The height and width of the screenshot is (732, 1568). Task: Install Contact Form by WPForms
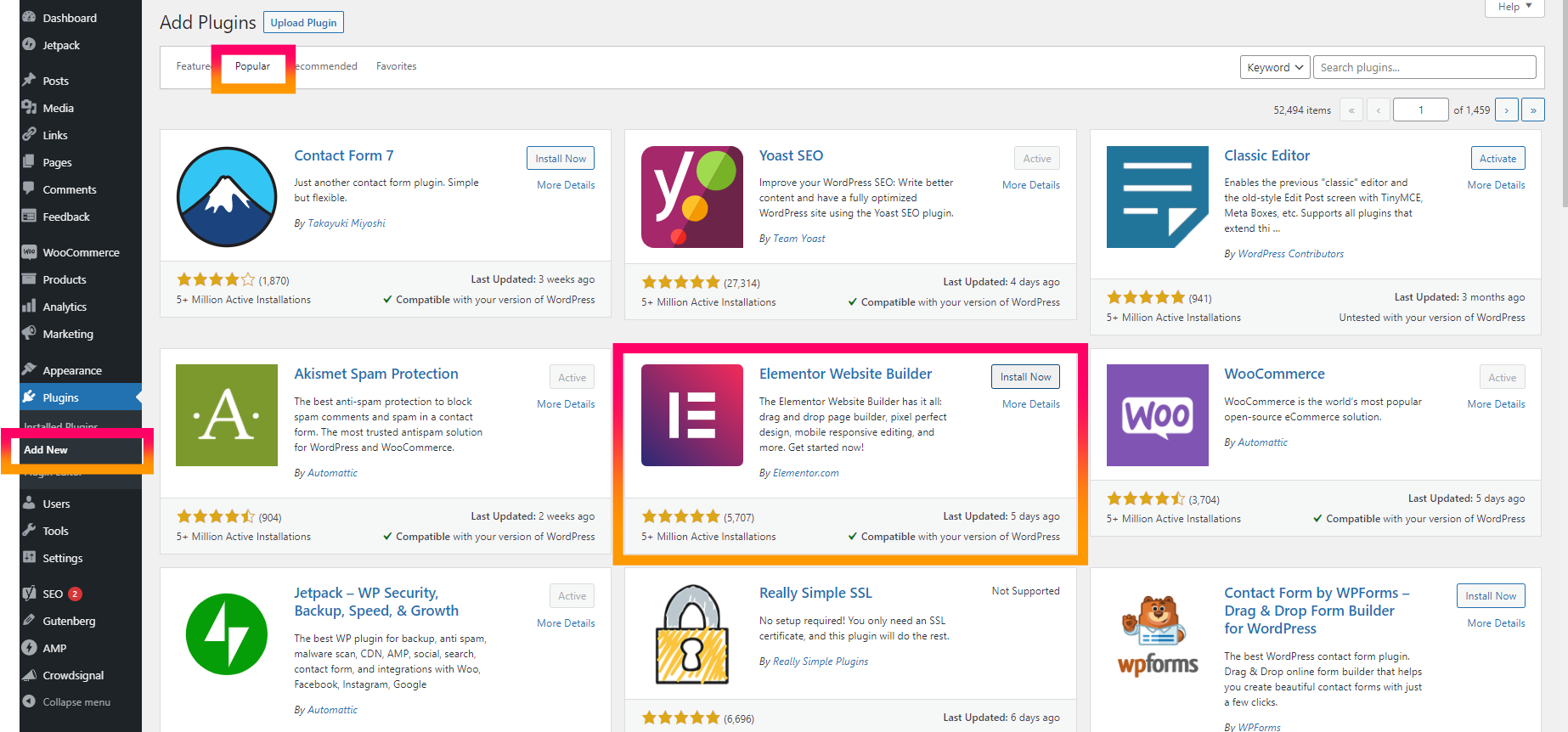tap(1491, 595)
